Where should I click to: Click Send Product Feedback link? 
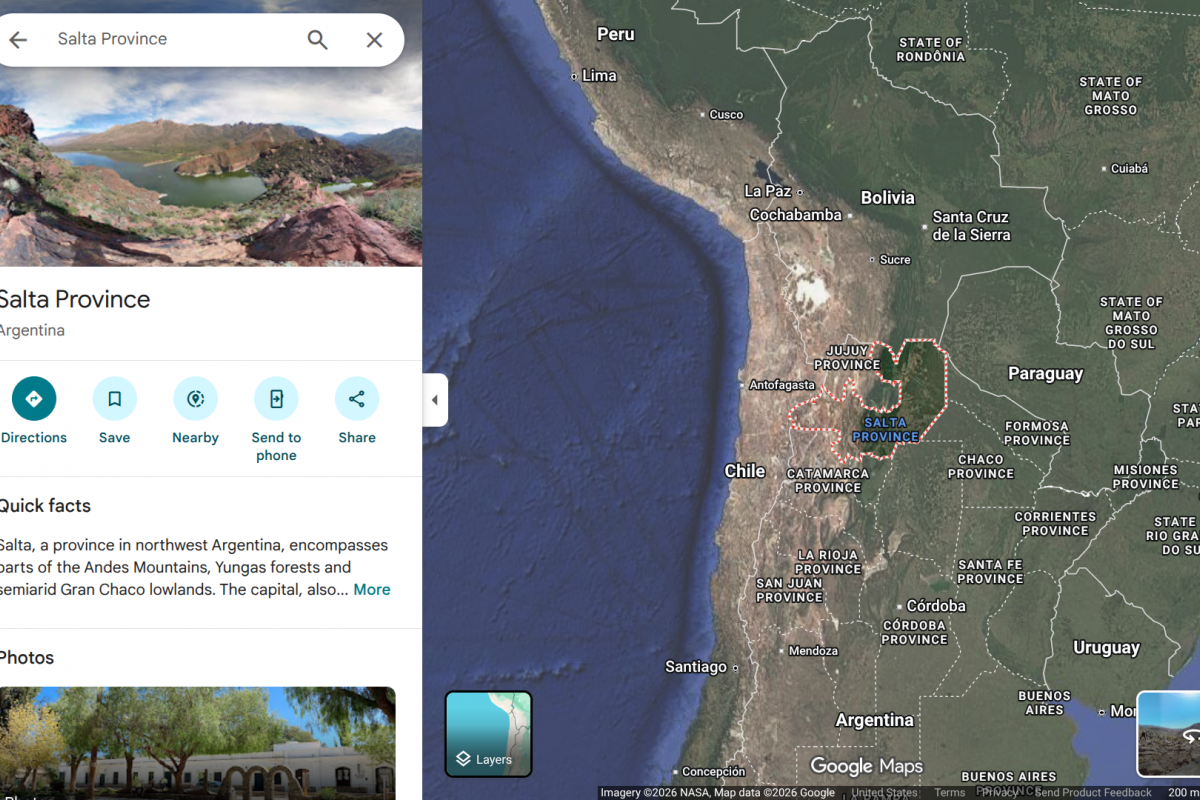[1093, 793]
